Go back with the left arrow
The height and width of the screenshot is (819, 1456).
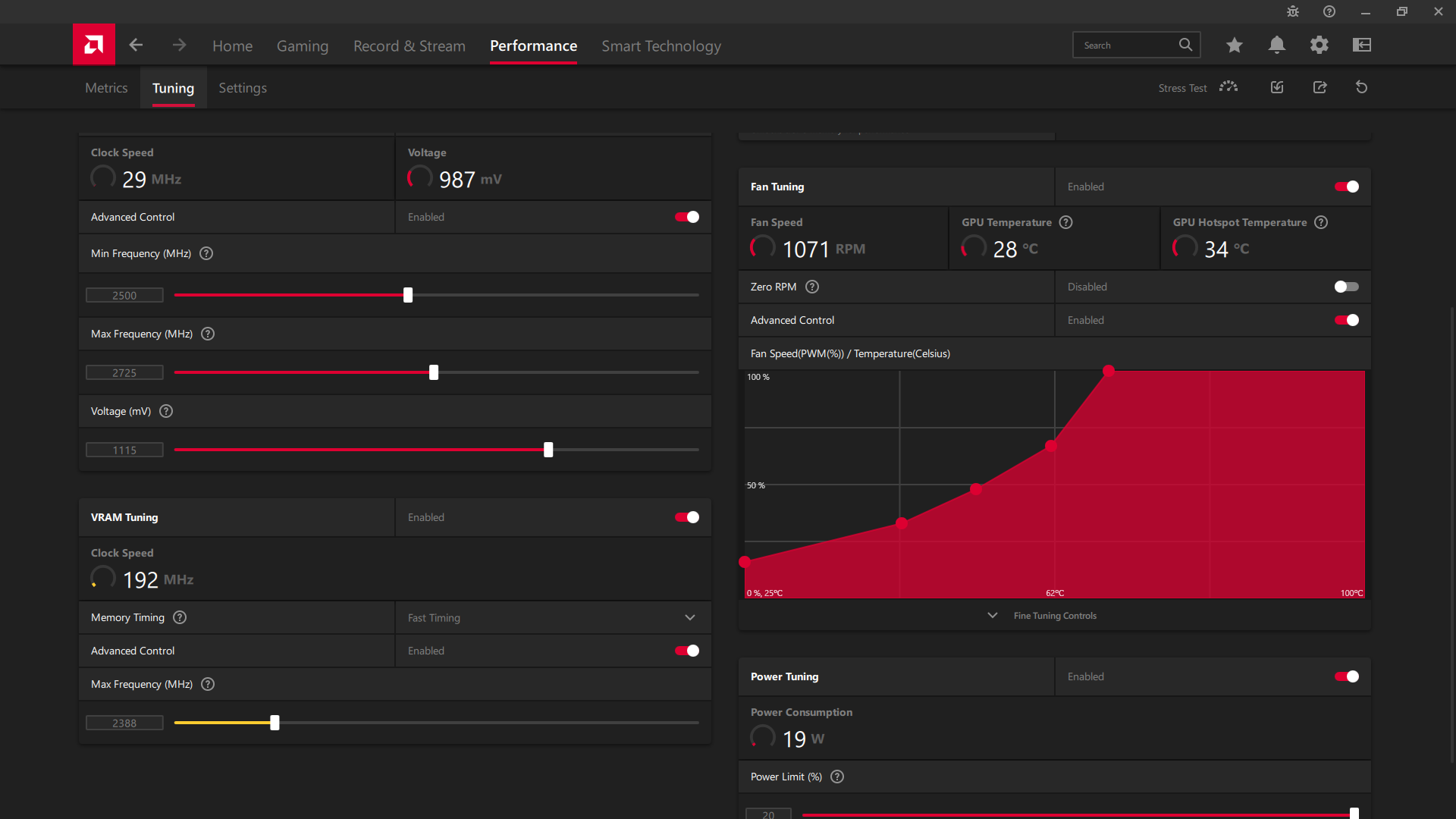coord(136,45)
